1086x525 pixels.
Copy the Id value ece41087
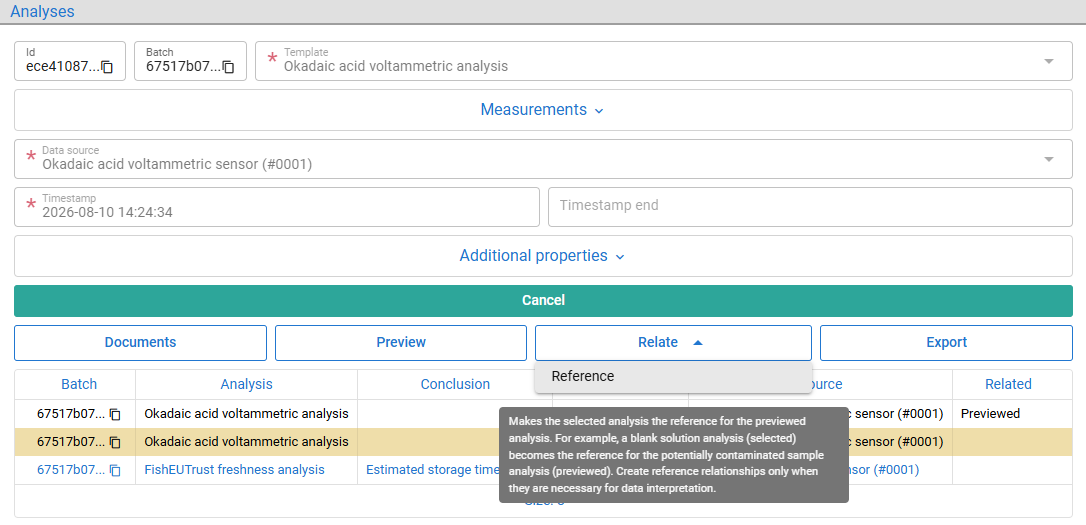click(107, 67)
